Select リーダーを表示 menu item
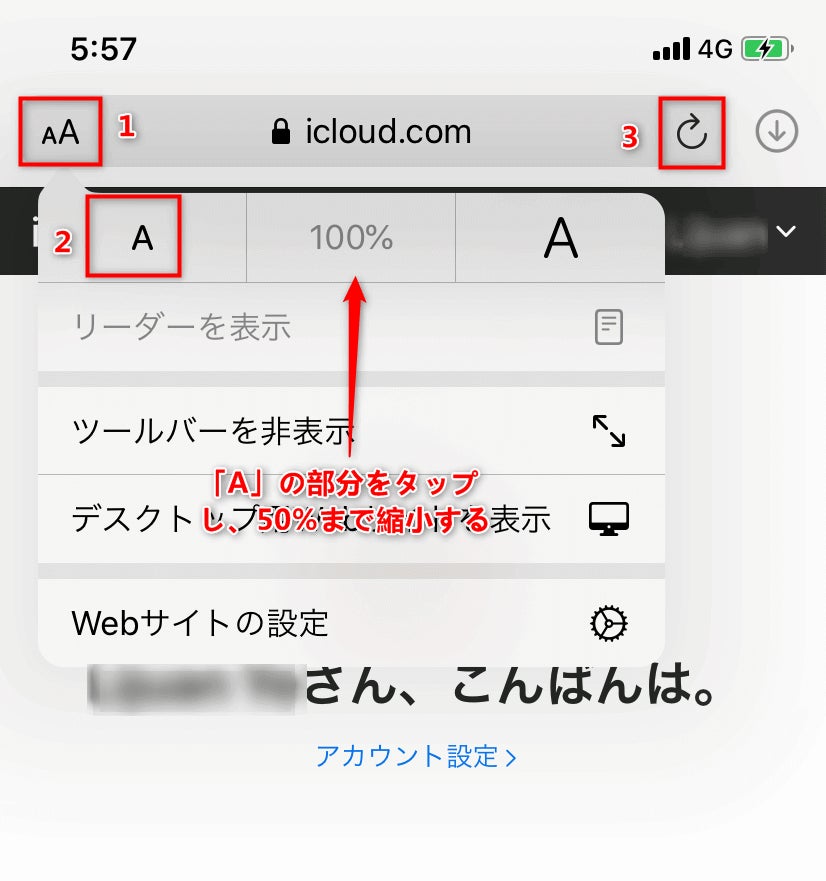The height and width of the screenshot is (881, 826). coord(351,327)
